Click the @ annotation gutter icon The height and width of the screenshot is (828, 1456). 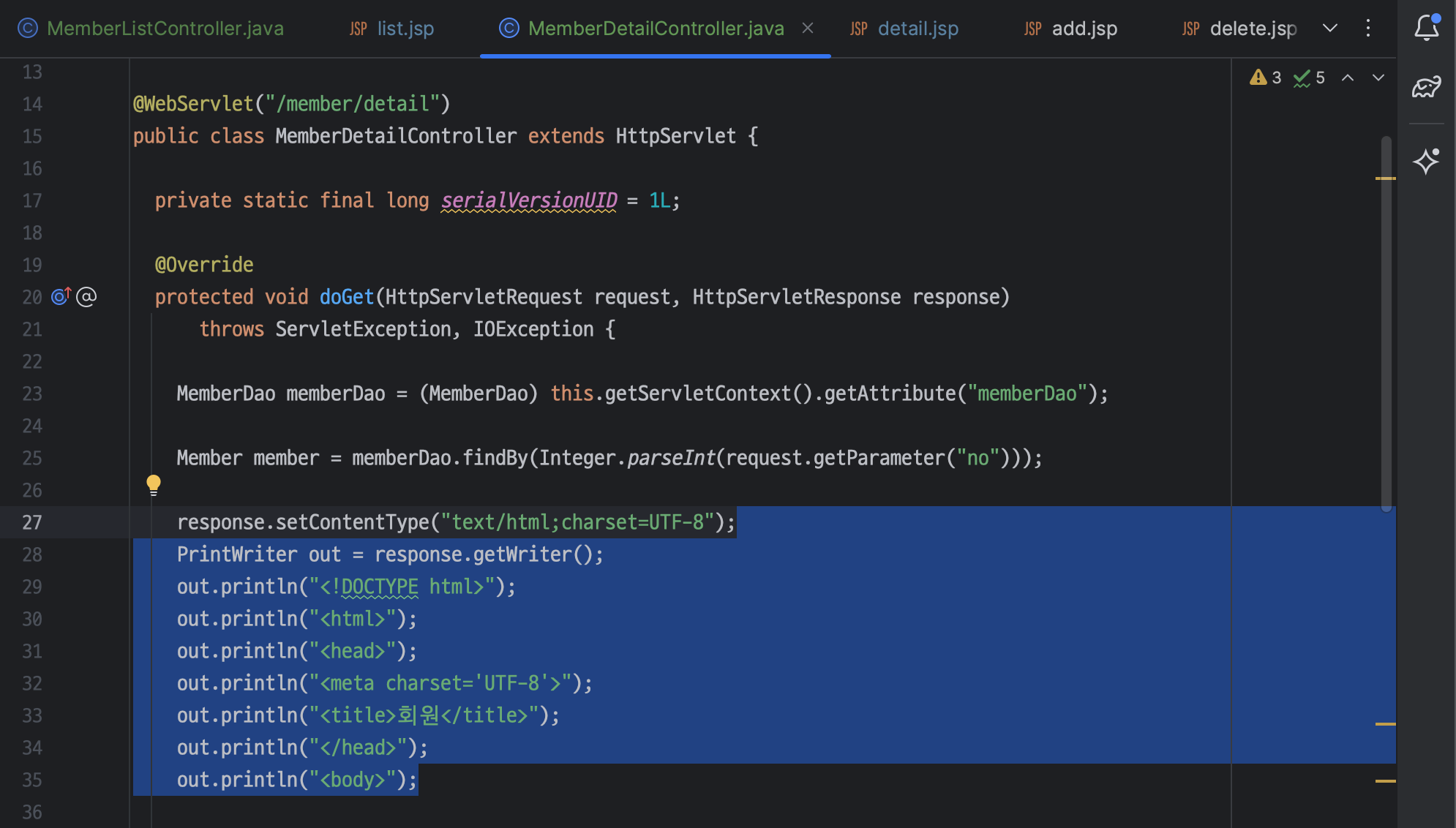(86, 296)
